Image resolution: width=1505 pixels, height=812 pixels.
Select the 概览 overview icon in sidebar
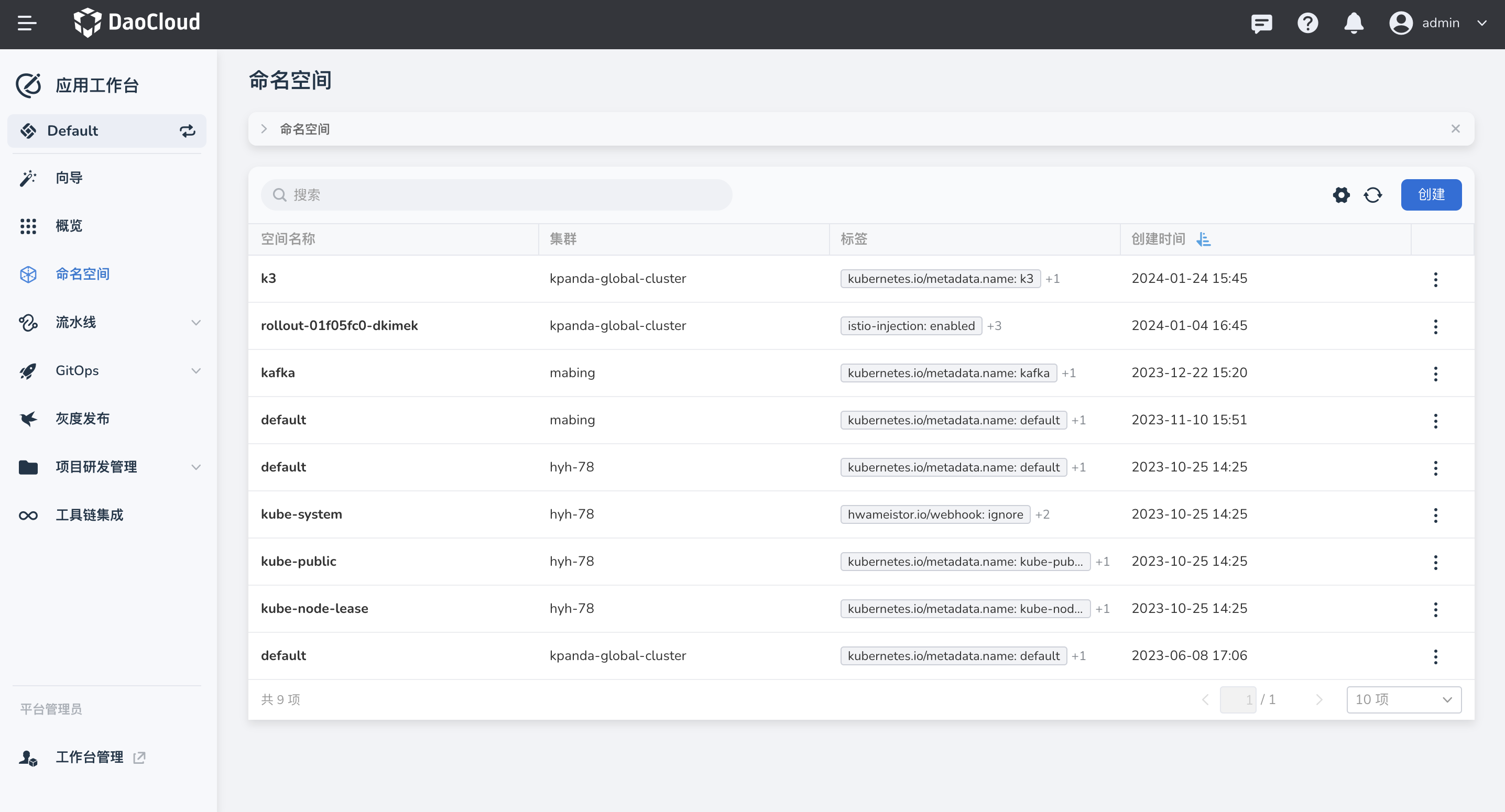[x=28, y=226]
